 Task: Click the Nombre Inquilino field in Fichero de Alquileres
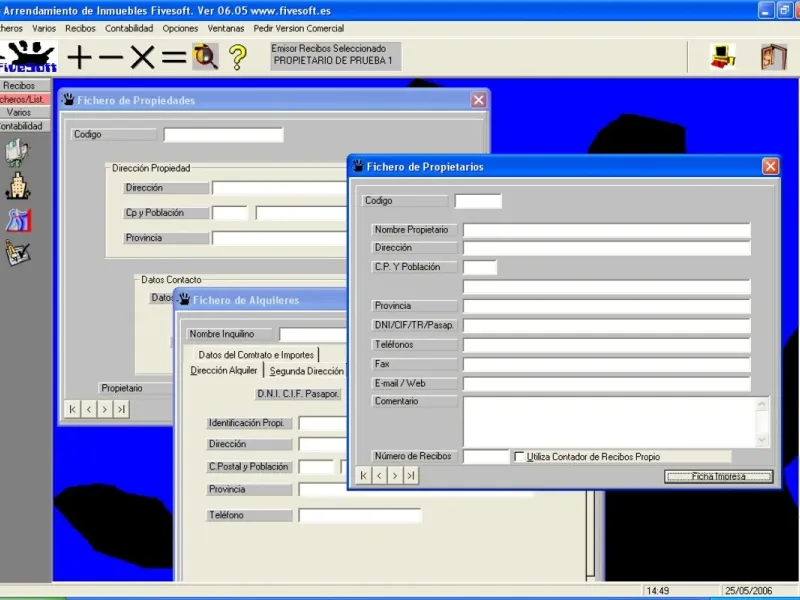pos(313,335)
